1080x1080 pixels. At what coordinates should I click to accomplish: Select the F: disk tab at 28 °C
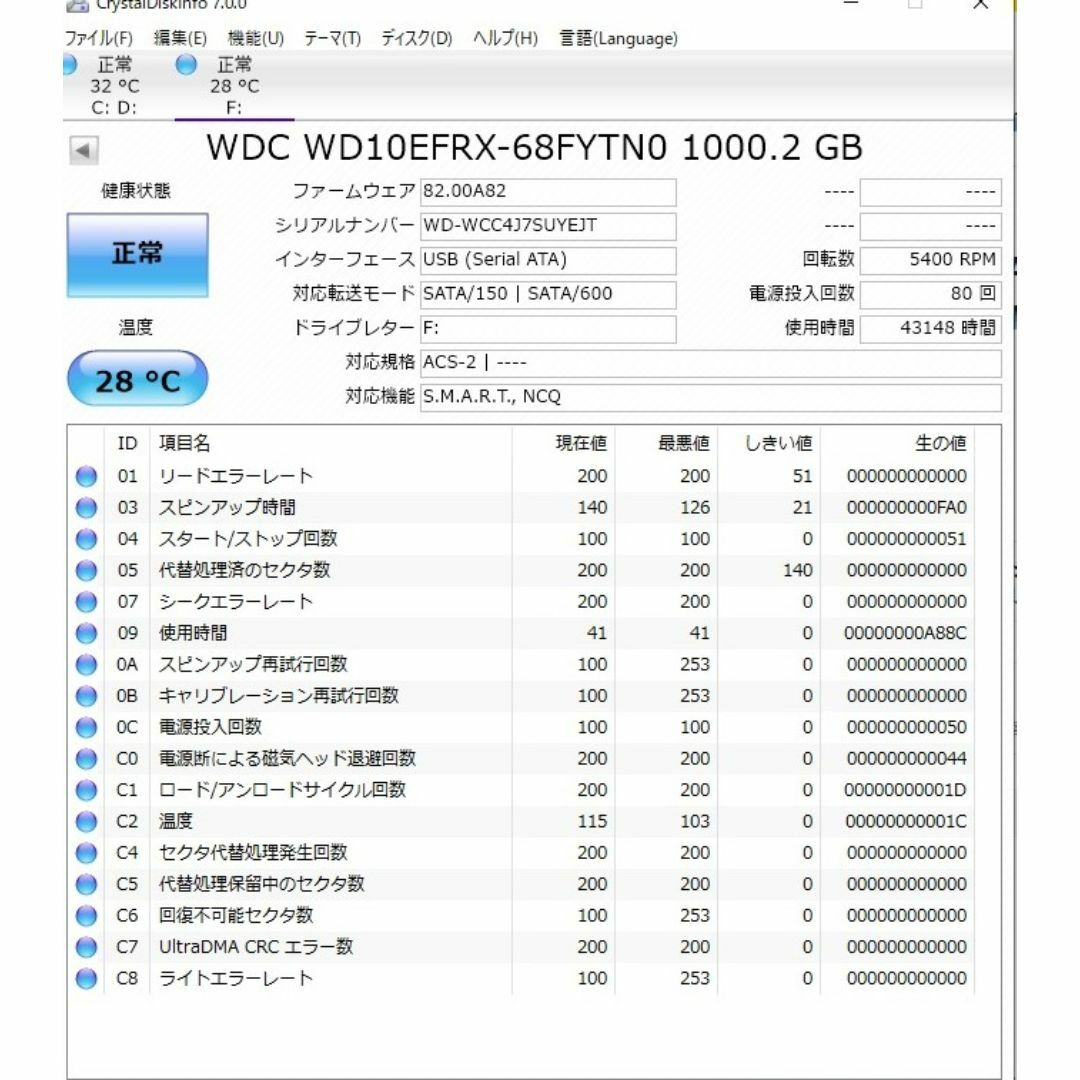tap(234, 86)
